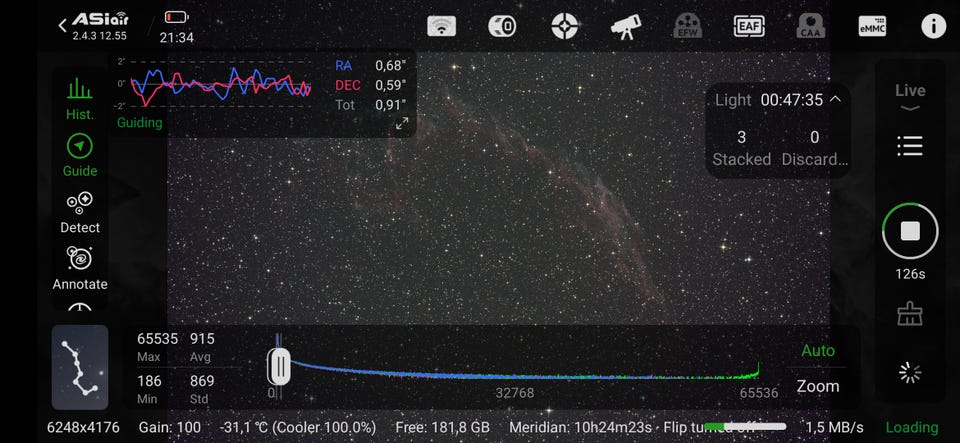Open the sky atlas constellation thumbnail

pos(80,367)
